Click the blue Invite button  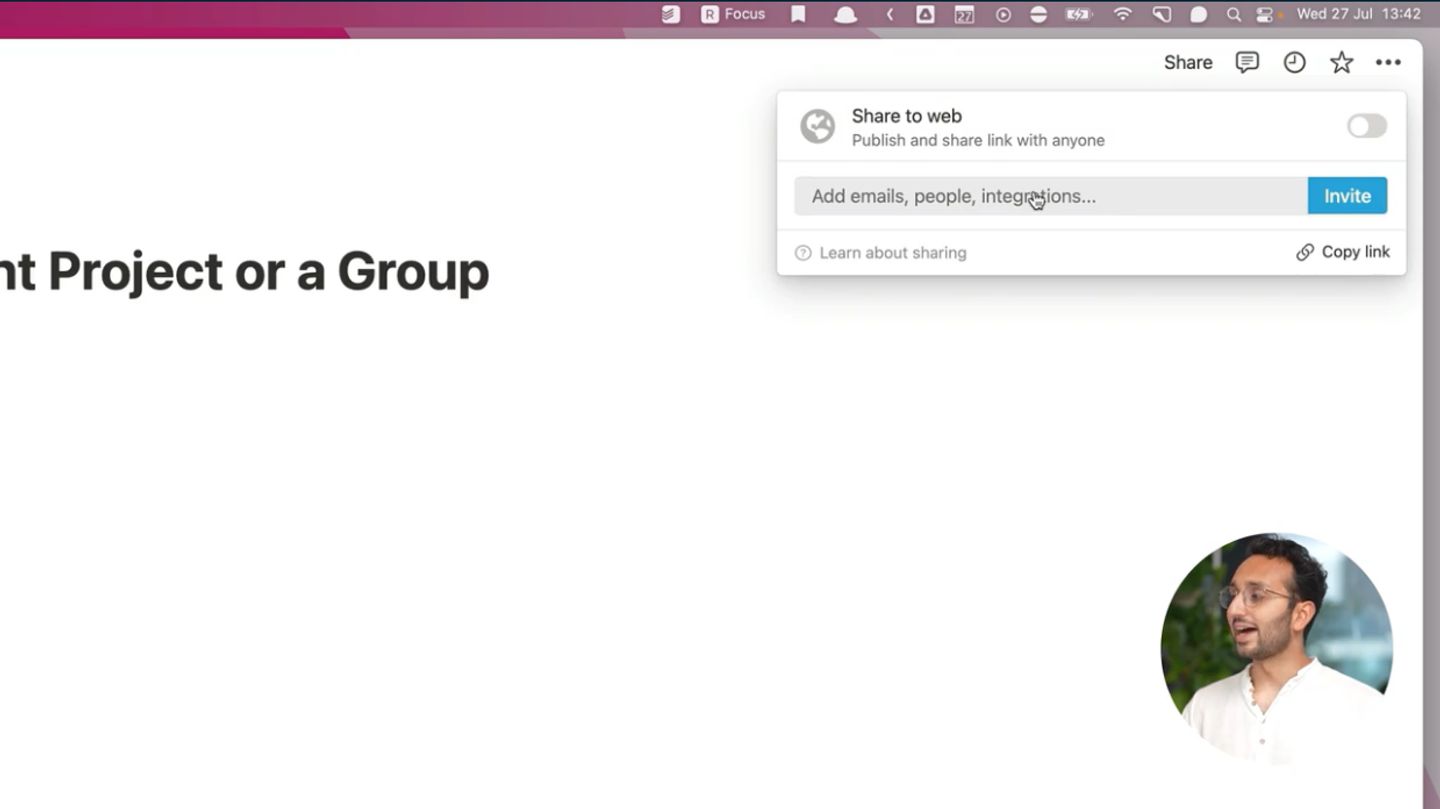1347,196
